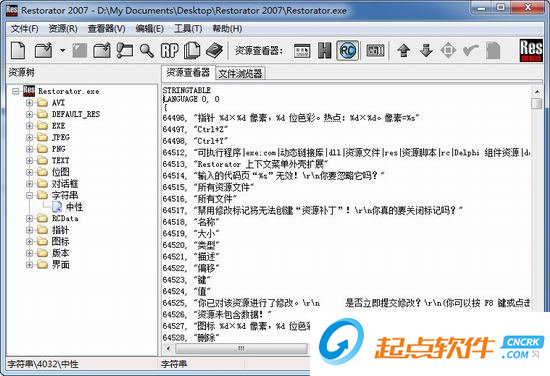This screenshot has width=550, height=376.
Task: Click the grayed crosshair target icon
Action: 448,51
